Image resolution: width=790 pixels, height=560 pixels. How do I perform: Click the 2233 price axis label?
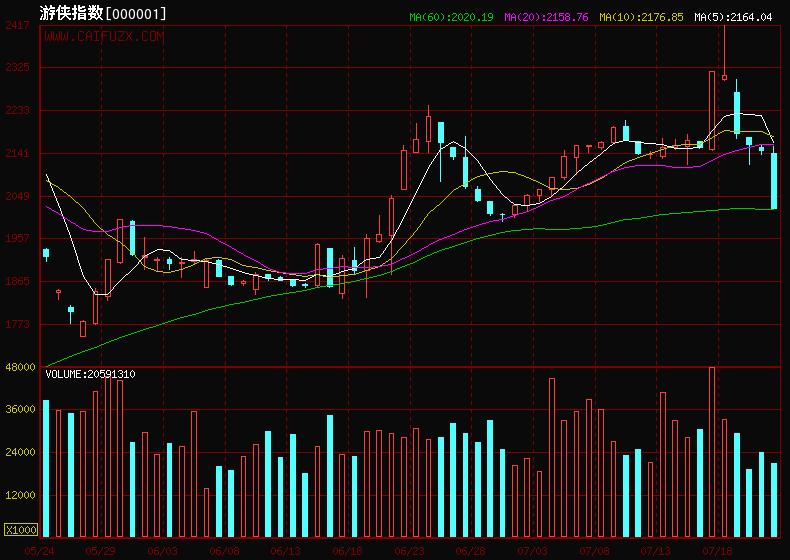tap(17, 110)
